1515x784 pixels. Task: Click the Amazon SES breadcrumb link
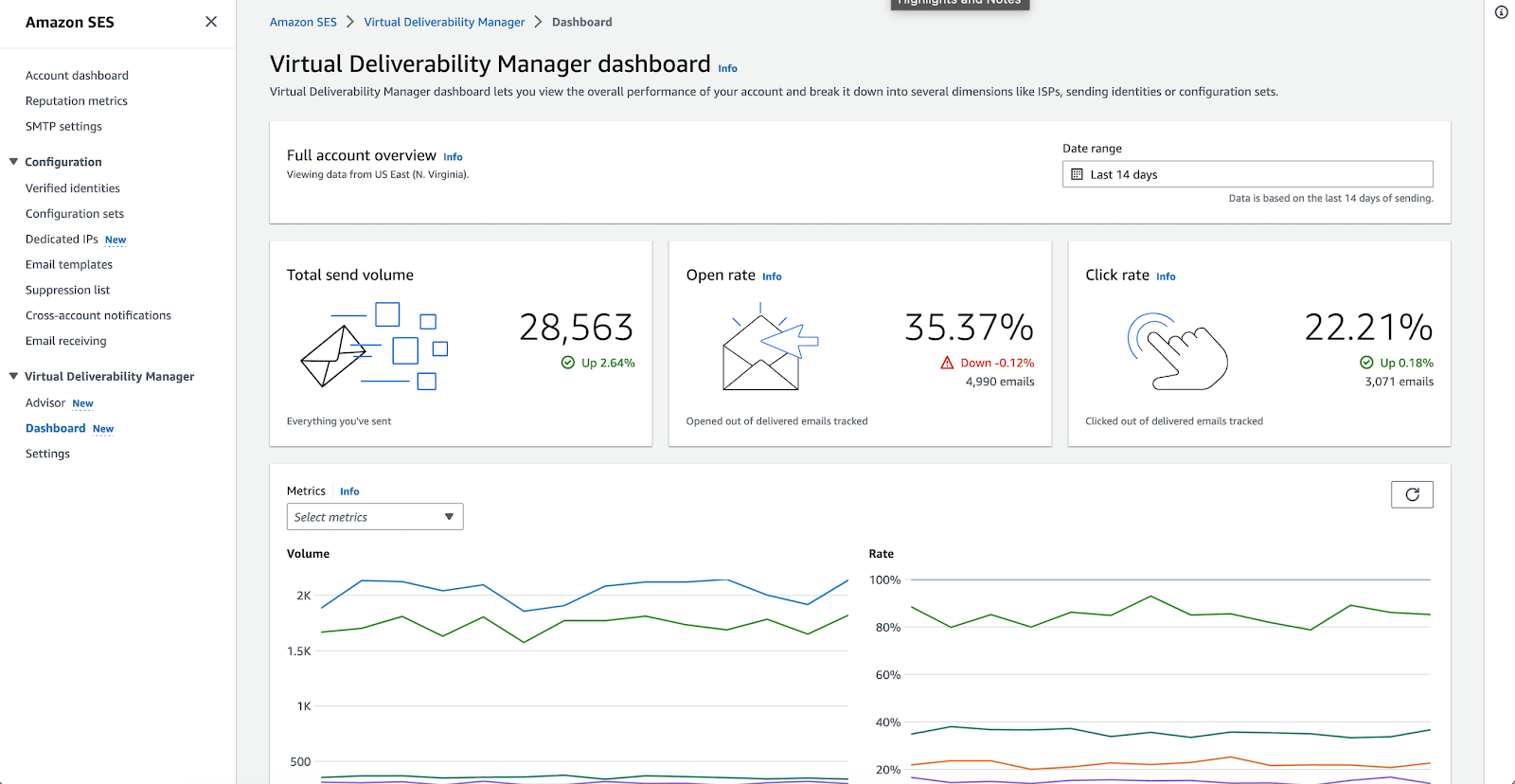tap(303, 22)
